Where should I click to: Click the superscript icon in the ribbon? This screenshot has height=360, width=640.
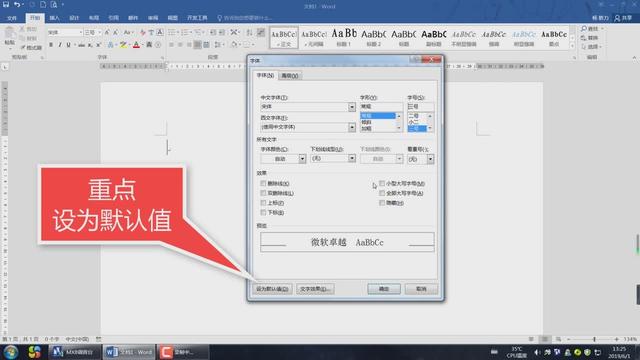coord(98,45)
